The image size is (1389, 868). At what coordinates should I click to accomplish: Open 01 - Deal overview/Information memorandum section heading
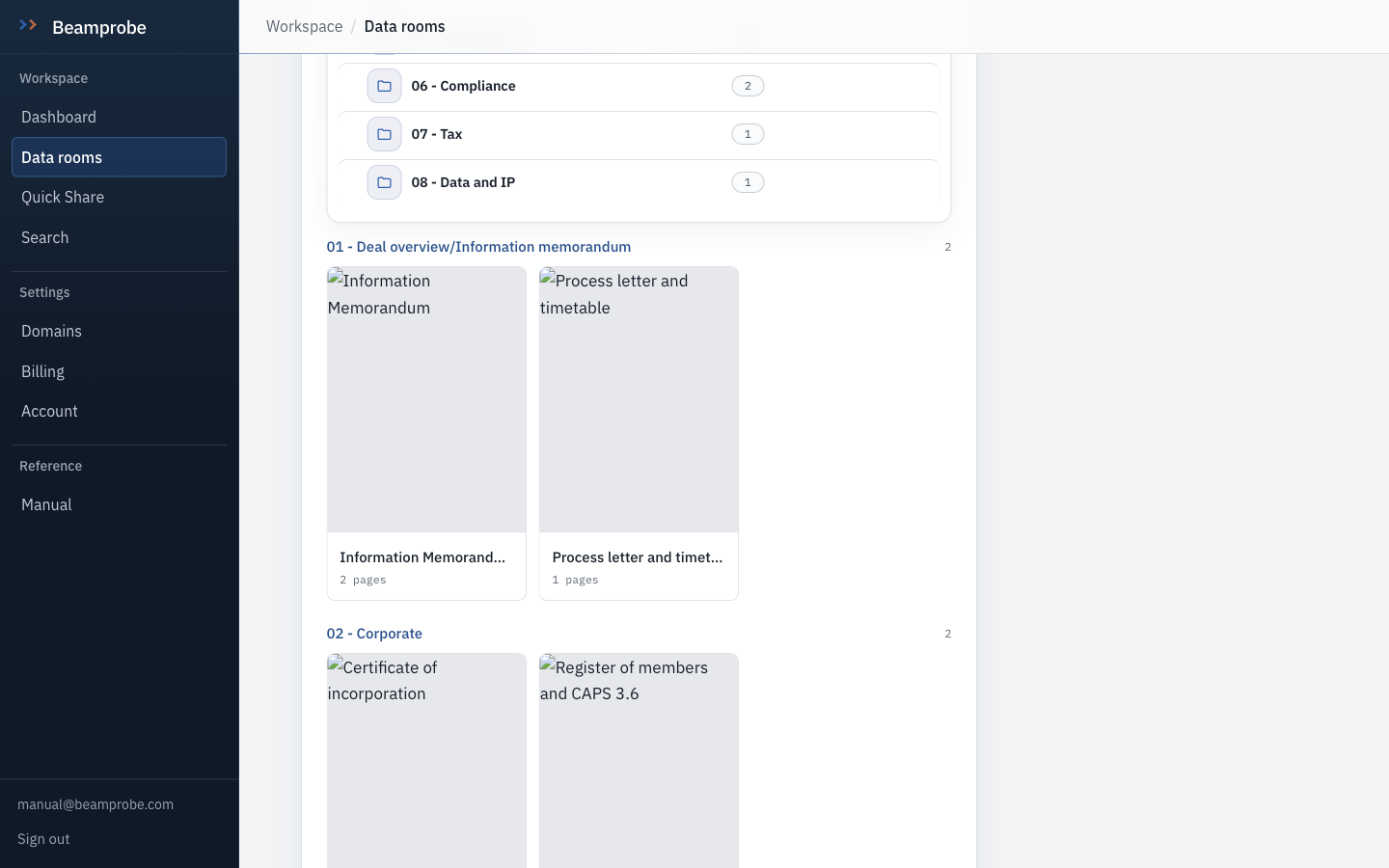click(478, 247)
